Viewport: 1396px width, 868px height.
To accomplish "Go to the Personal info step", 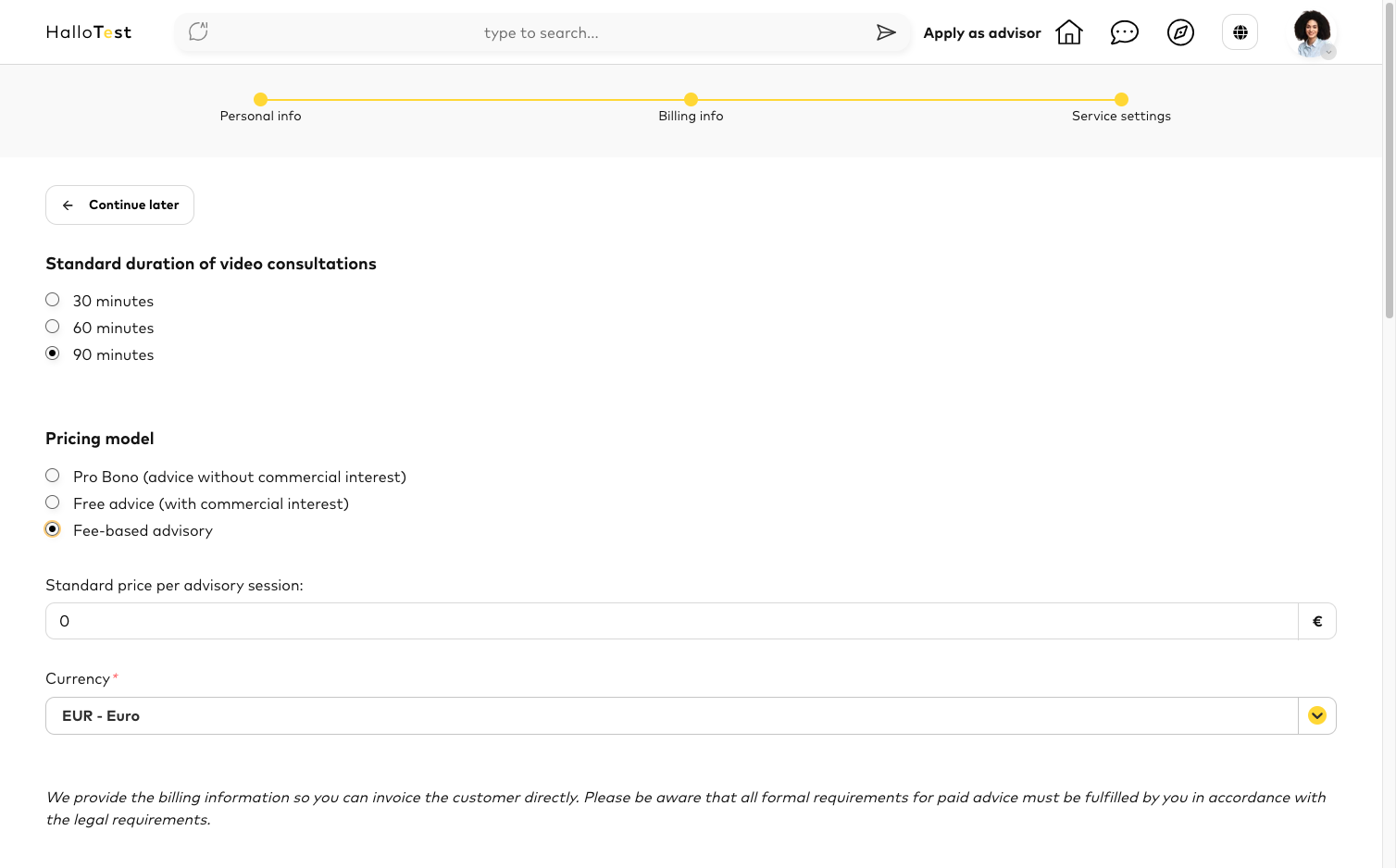I will (x=260, y=107).
